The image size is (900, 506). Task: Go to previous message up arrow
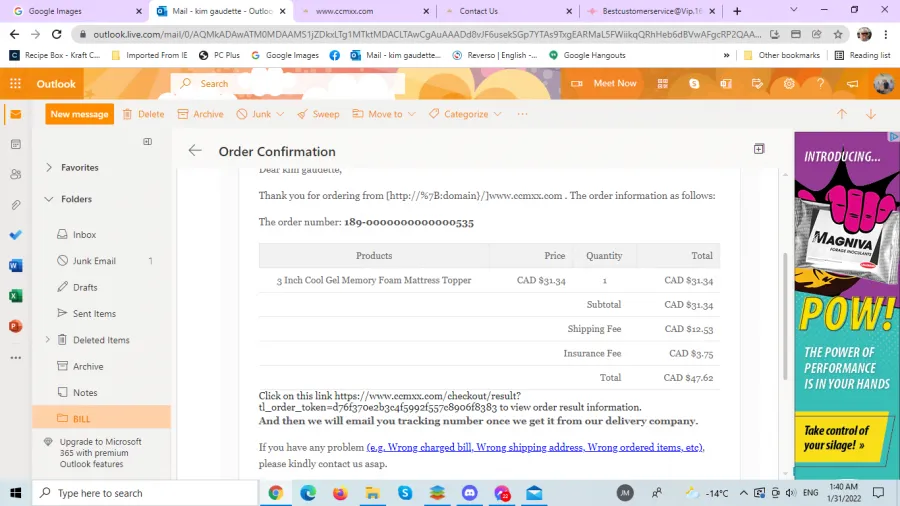[841, 114]
